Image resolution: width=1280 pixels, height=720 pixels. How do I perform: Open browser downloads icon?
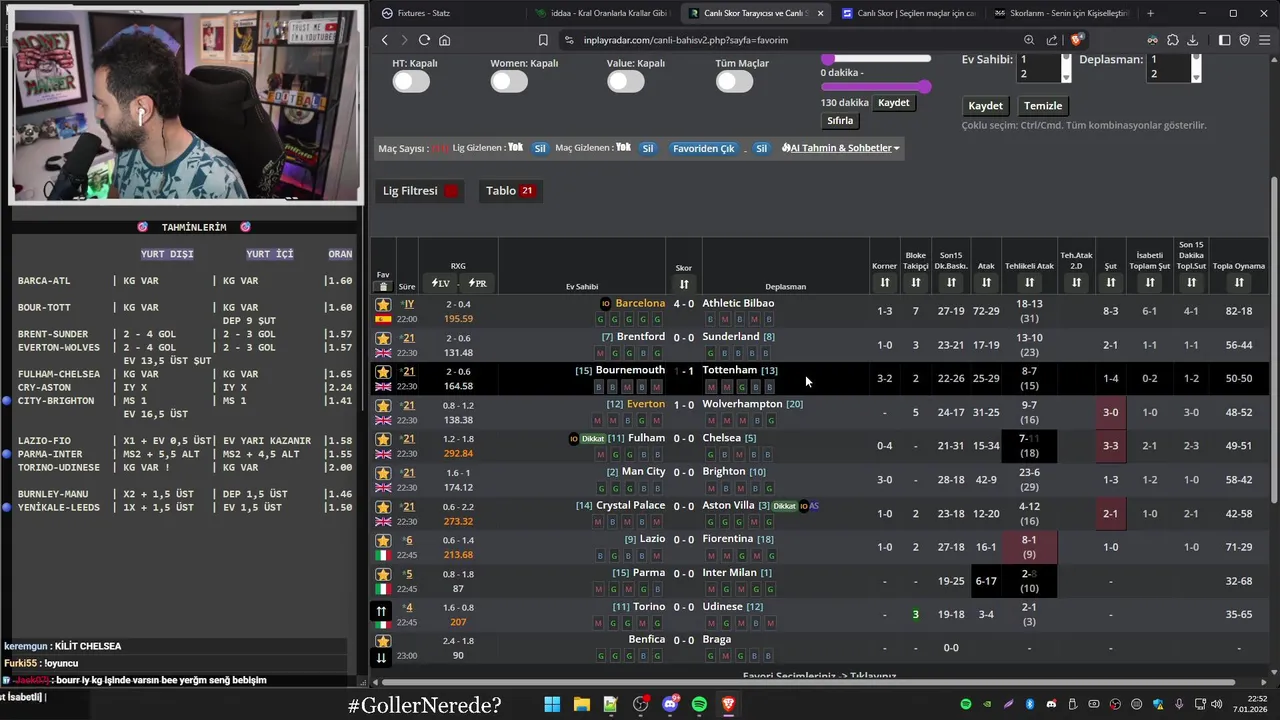(1192, 40)
